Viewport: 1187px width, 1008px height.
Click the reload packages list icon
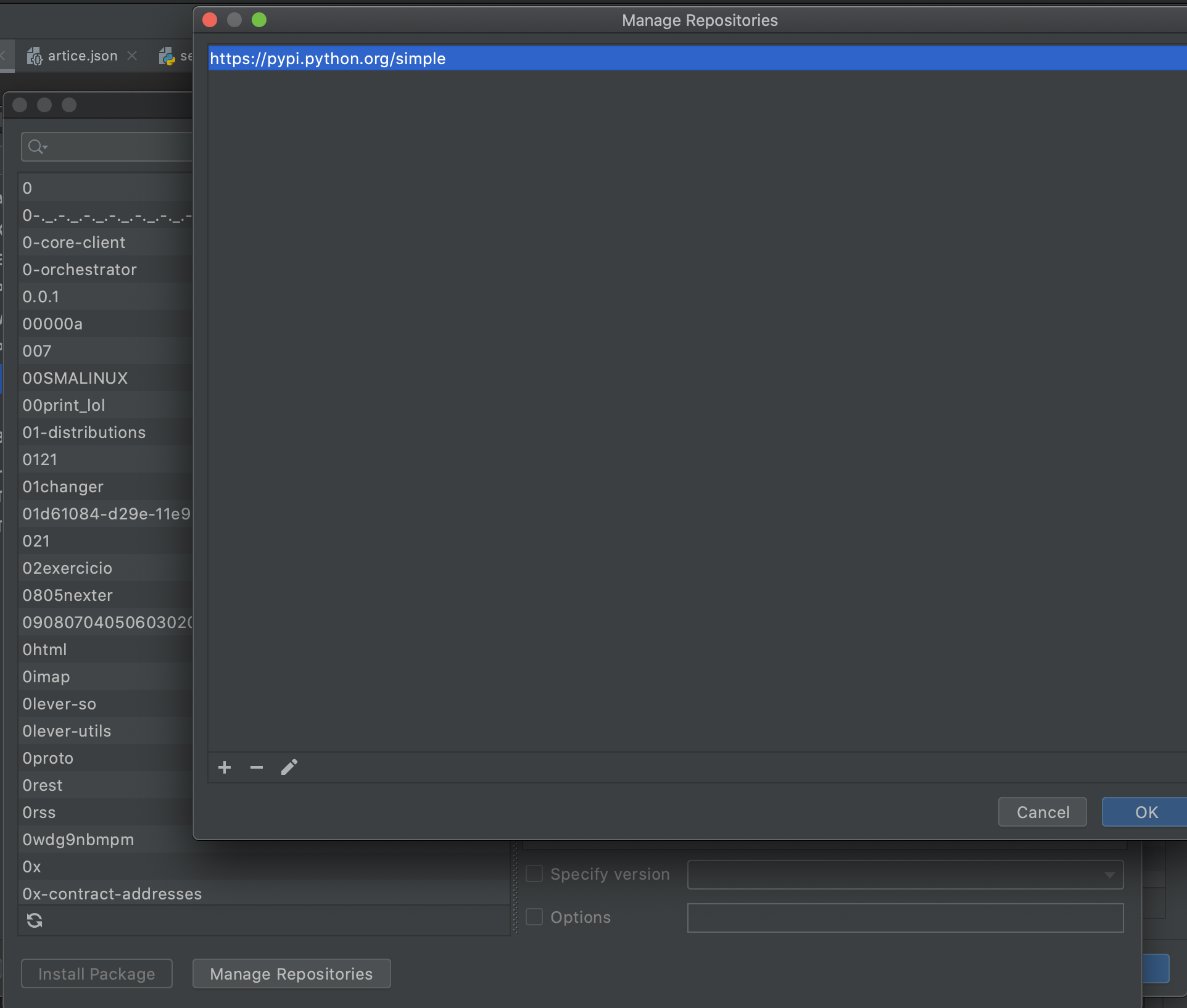click(x=35, y=920)
